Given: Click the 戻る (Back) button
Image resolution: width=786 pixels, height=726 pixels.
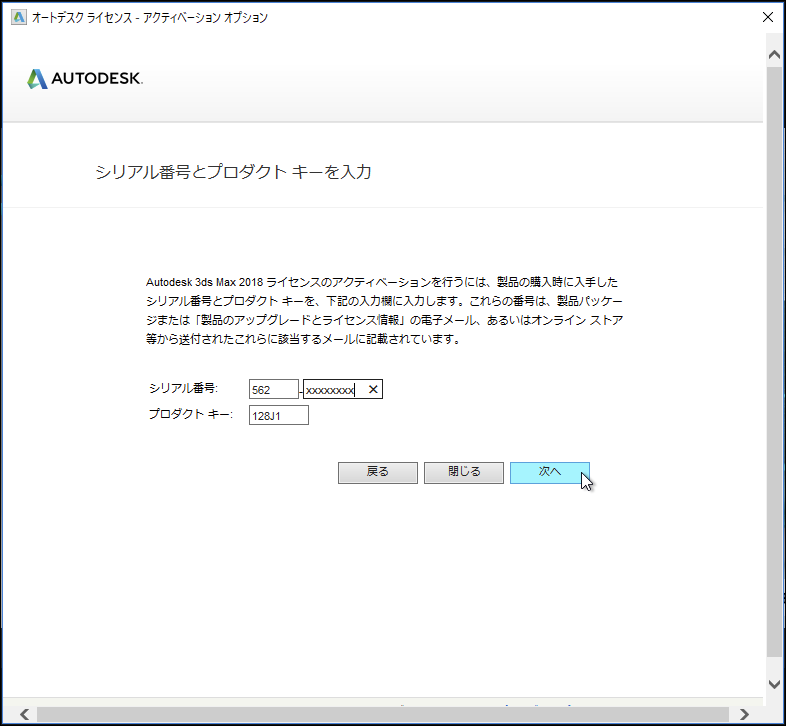Looking at the screenshot, I should point(377,472).
